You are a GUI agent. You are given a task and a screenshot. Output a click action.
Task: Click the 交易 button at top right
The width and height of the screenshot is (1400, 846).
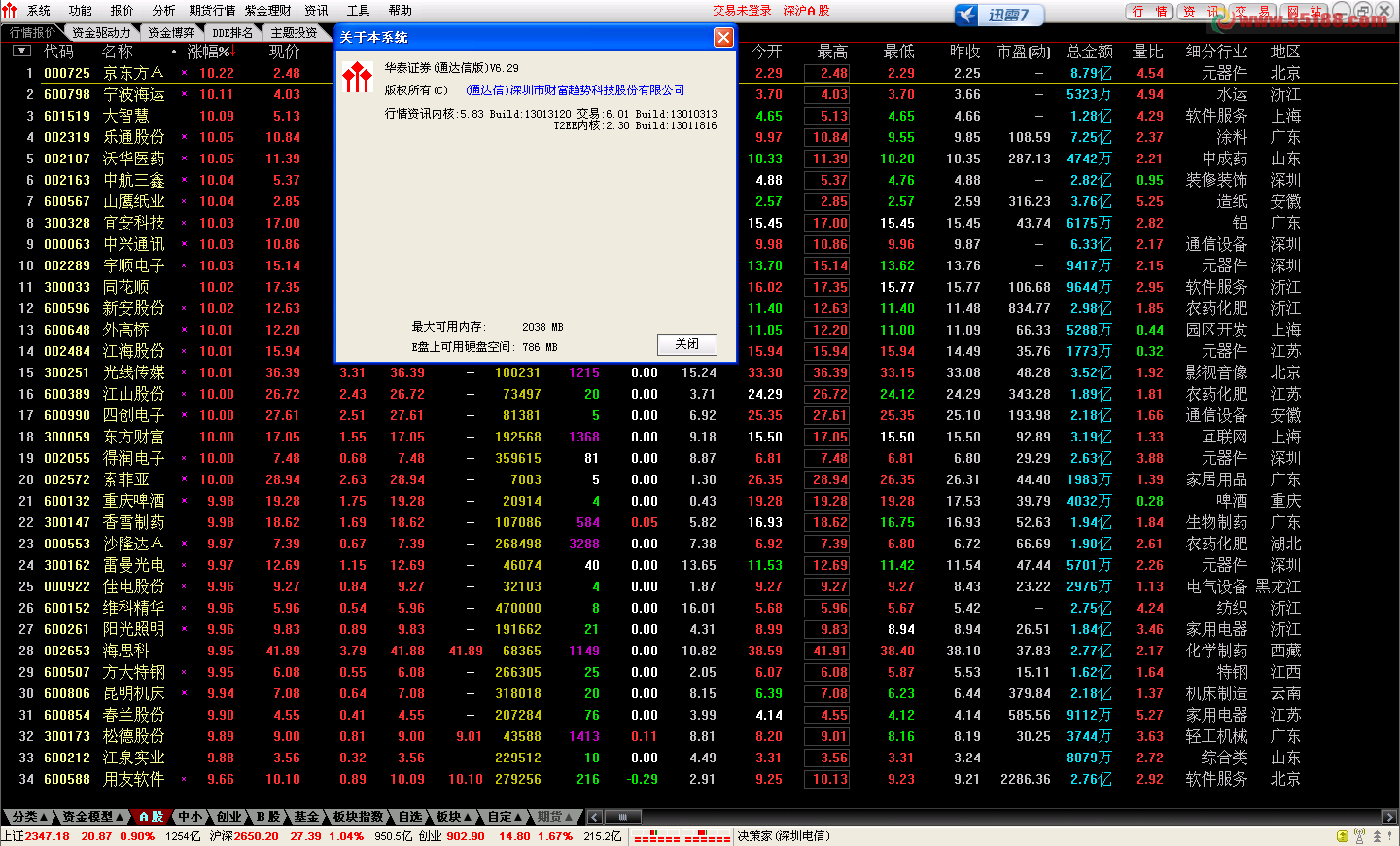click(1253, 12)
